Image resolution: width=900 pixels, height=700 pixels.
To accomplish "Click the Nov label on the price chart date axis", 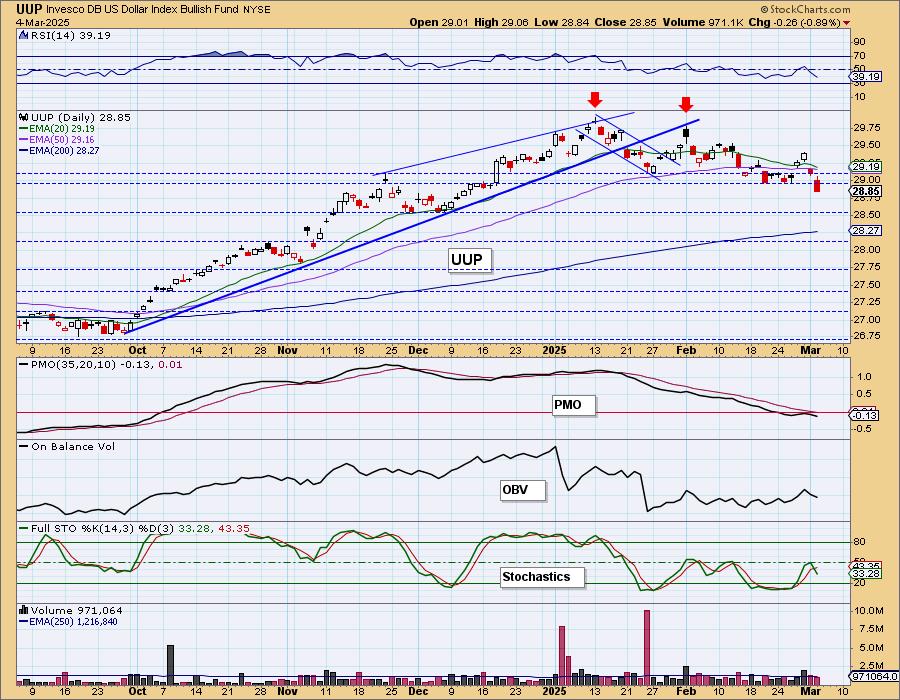I will point(287,350).
